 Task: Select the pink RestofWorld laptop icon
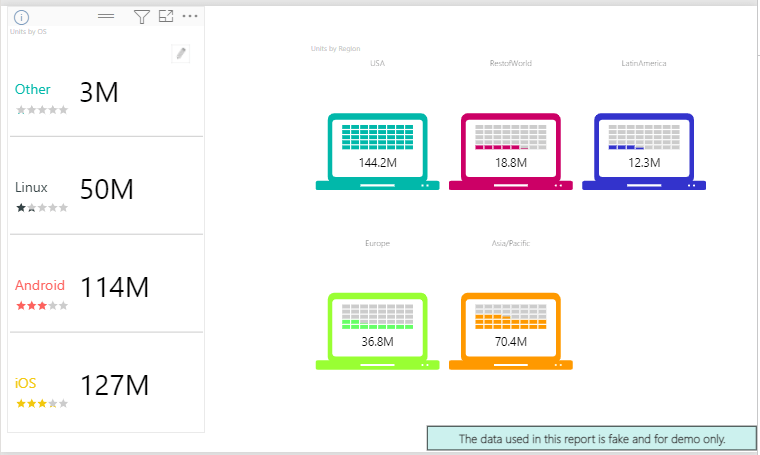click(511, 152)
